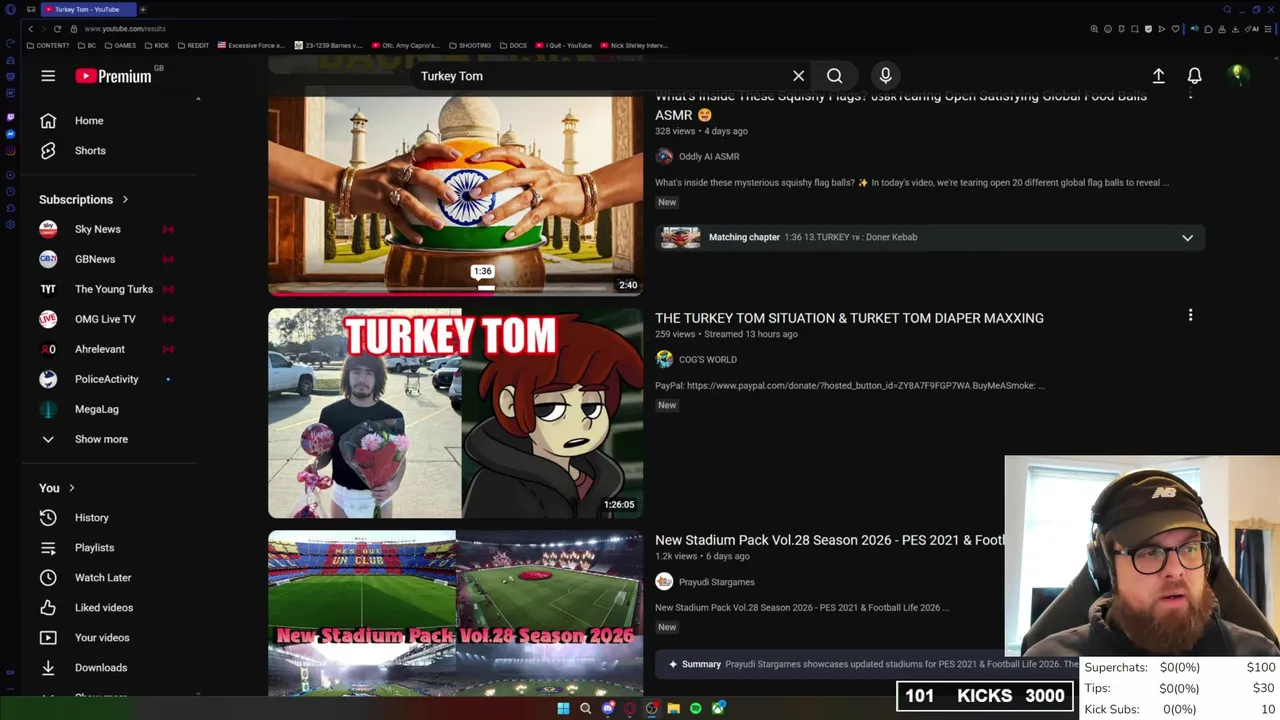
Task: Open COG'S WORLD channel
Action: pos(708,360)
